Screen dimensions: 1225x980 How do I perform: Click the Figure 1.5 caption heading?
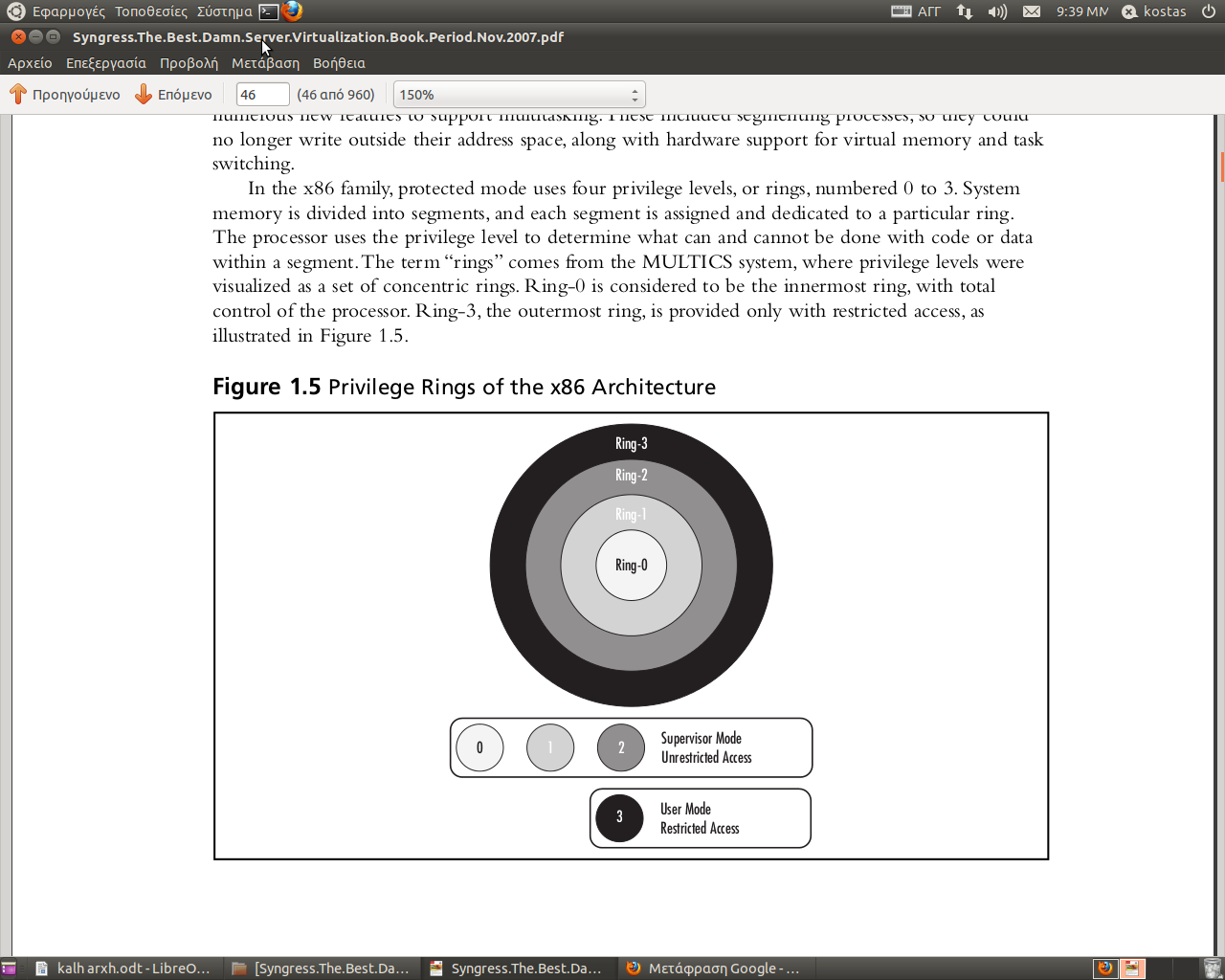coord(464,387)
